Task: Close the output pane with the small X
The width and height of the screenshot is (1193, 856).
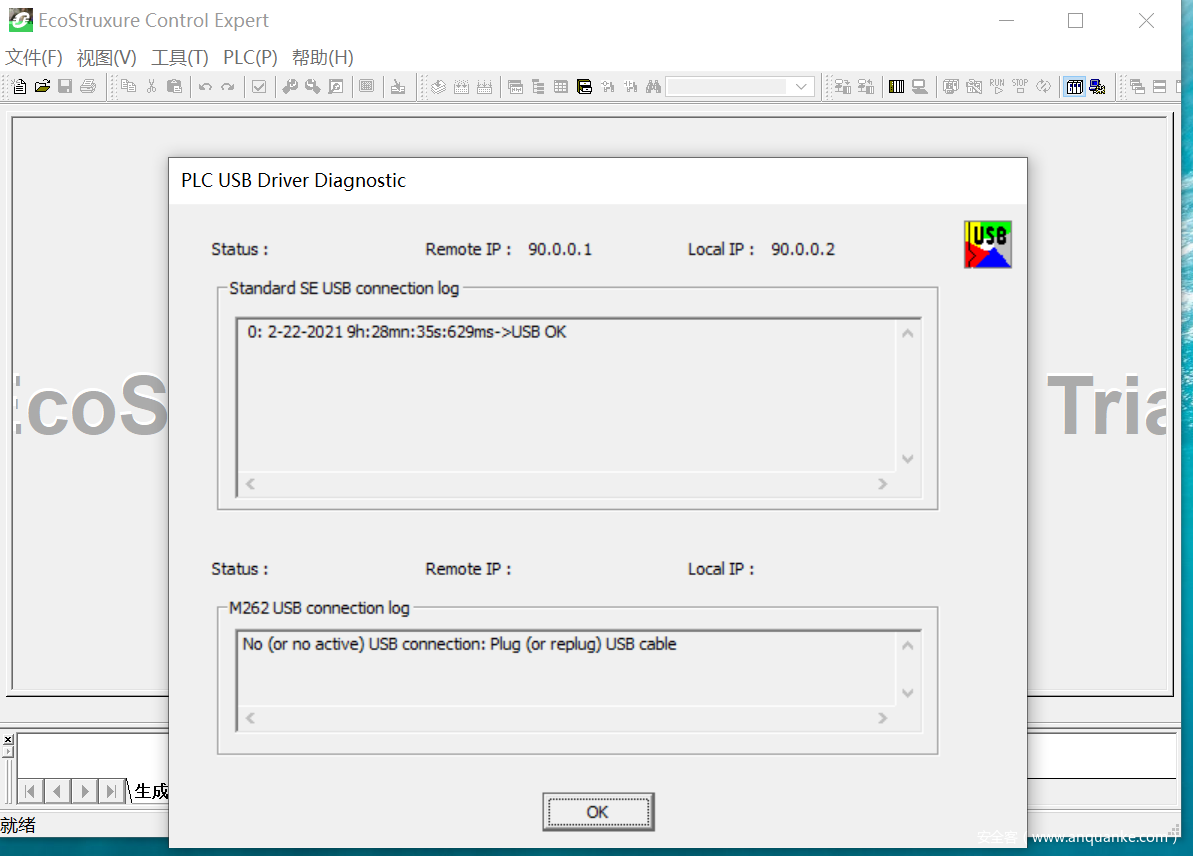Action: tap(8, 740)
